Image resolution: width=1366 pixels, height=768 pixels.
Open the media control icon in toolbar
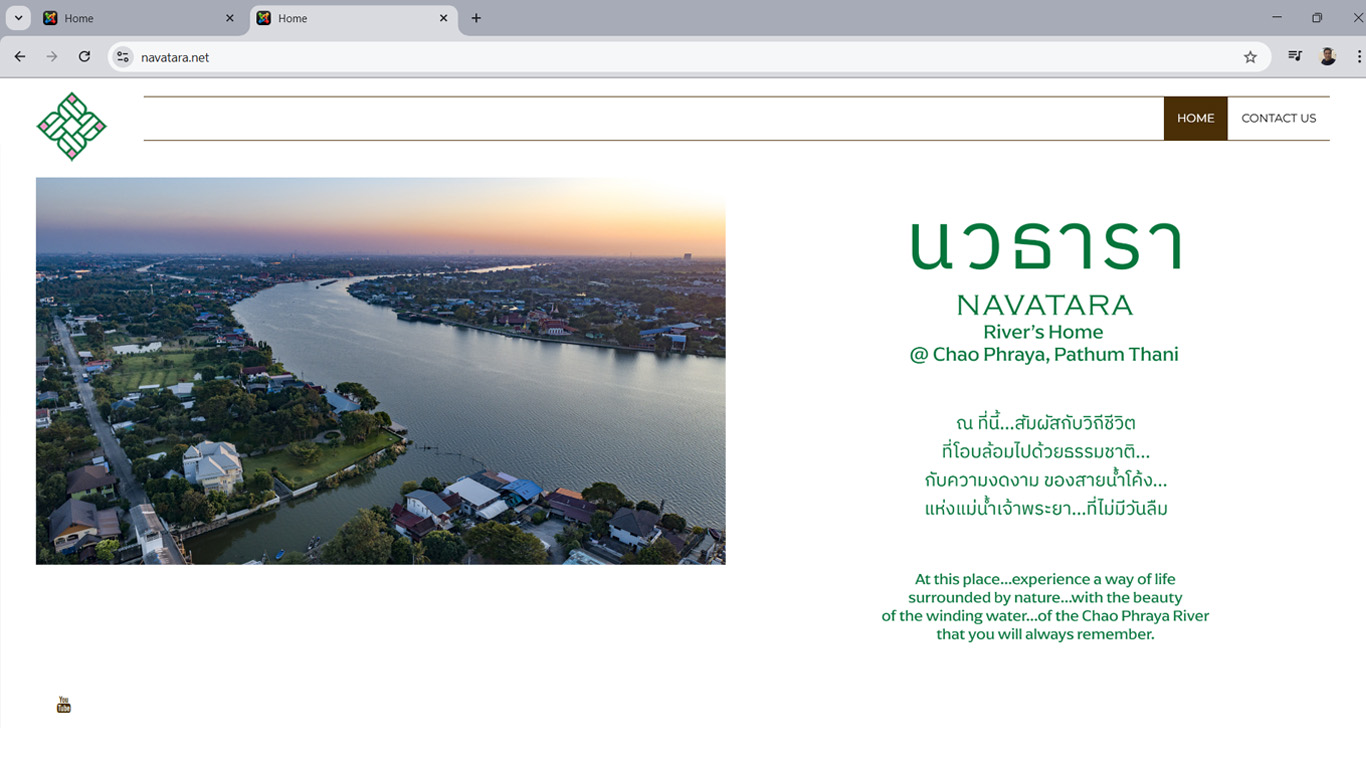click(x=1295, y=57)
